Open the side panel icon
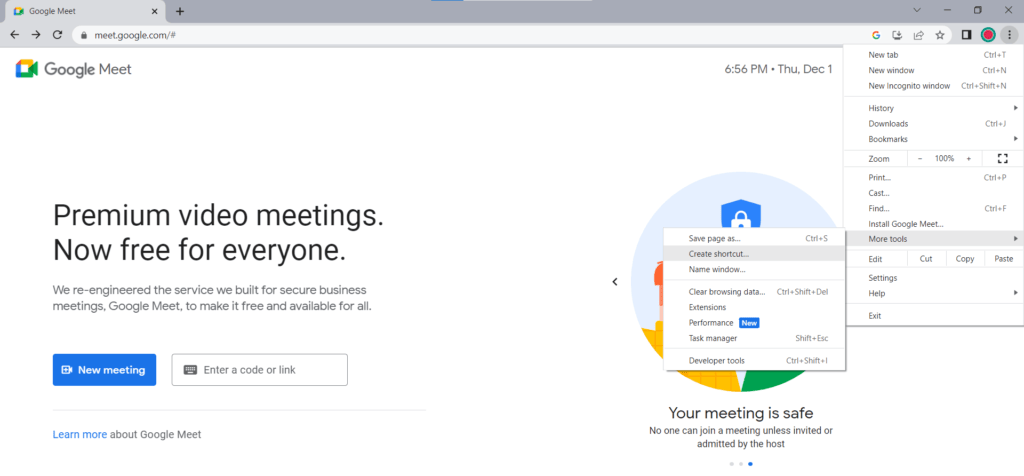The height and width of the screenshot is (476, 1024). (967, 34)
